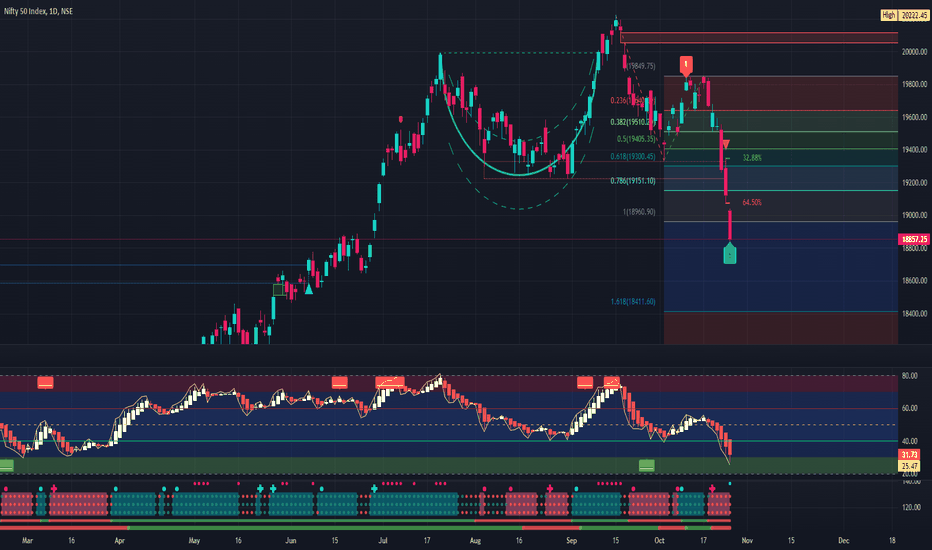This screenshot has width=932, height=550.
Task: Click the Apr label on time axis
Action: 119,540
